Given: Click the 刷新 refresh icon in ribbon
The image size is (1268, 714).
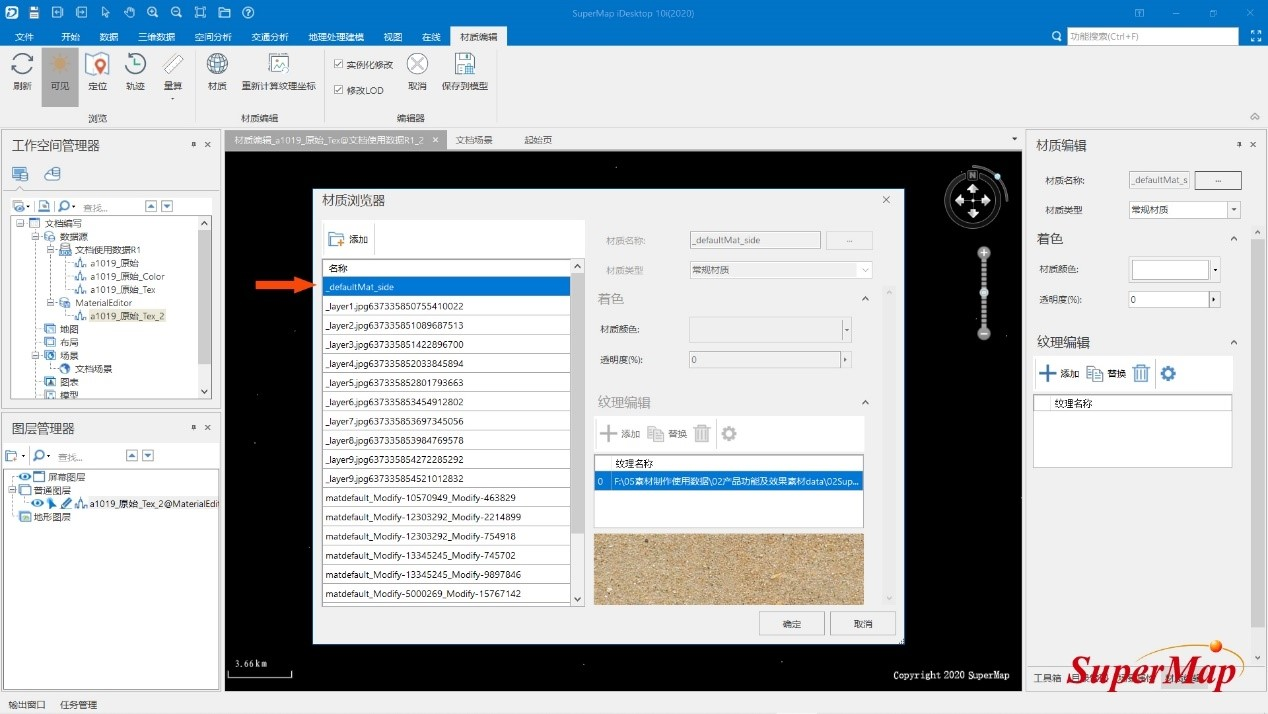Looking at the screenshot, I should click(x=22, y=65).
